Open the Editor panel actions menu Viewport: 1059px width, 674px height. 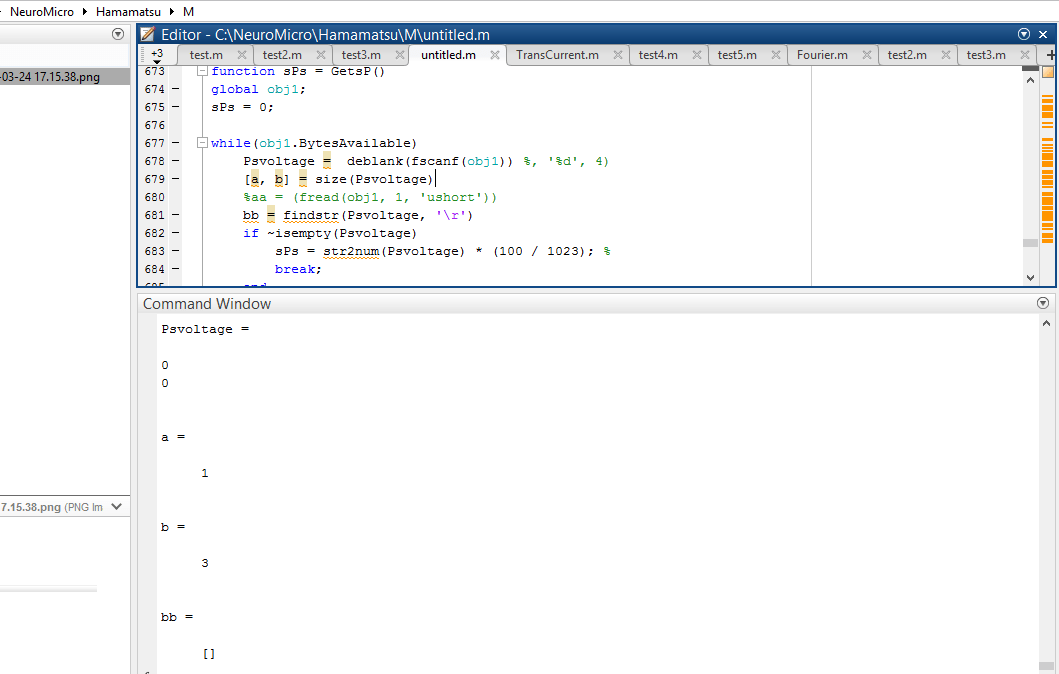tap(1024, 34)
